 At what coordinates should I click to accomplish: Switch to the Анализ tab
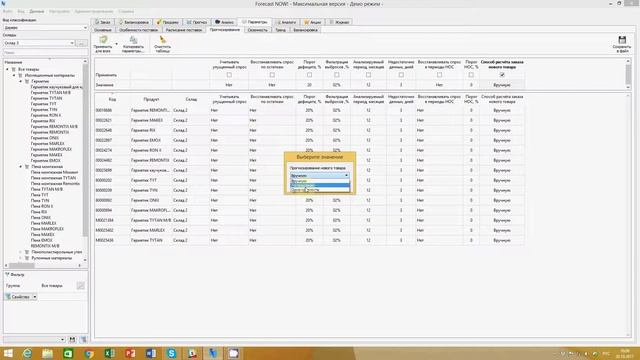tap(224, 22)
